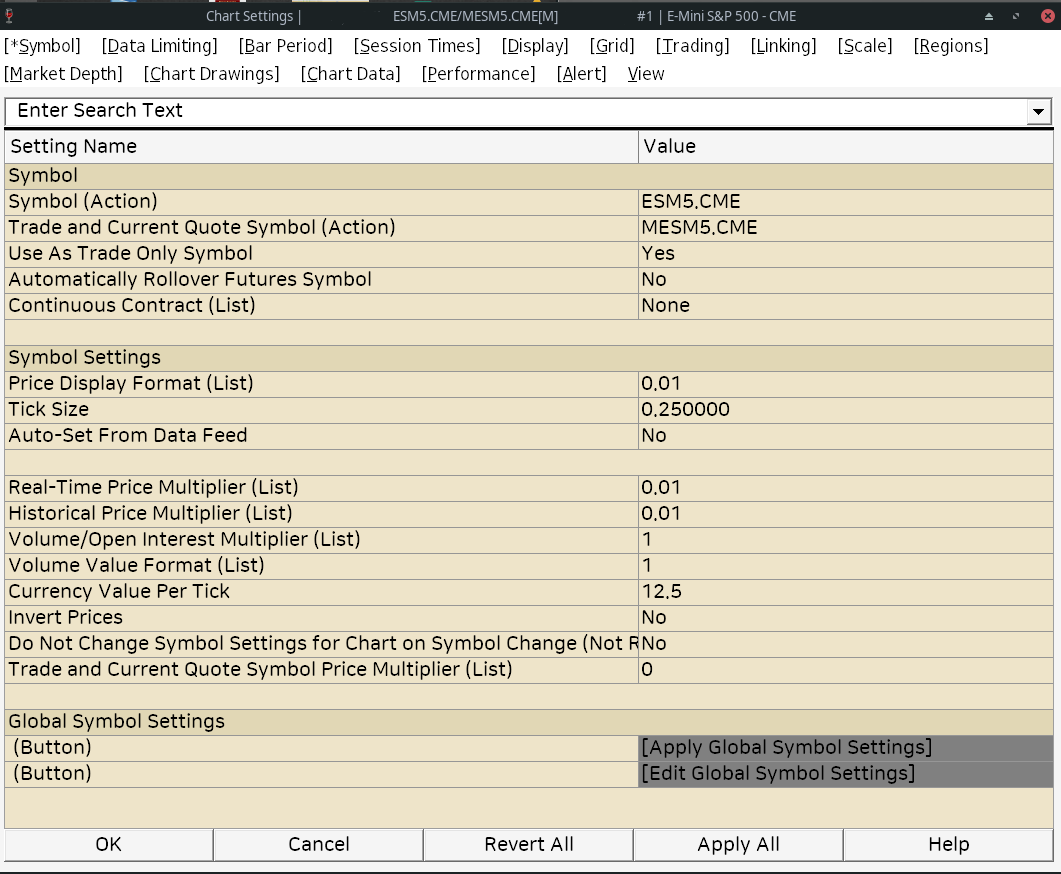The width and height of the screenshot is (1061, 874).
Task: Click the restore icon in title bar
Action: pyautogui.click(x=1016, y=16)
